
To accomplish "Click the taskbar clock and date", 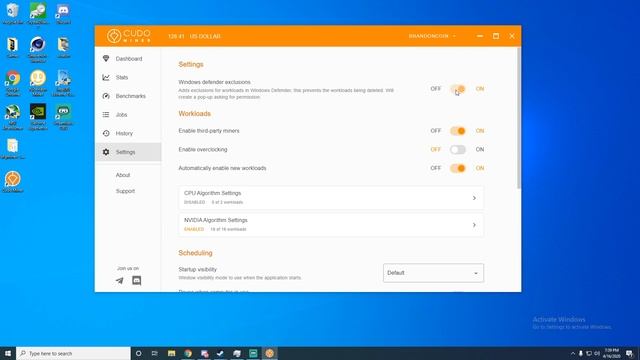I will point(611,353).
